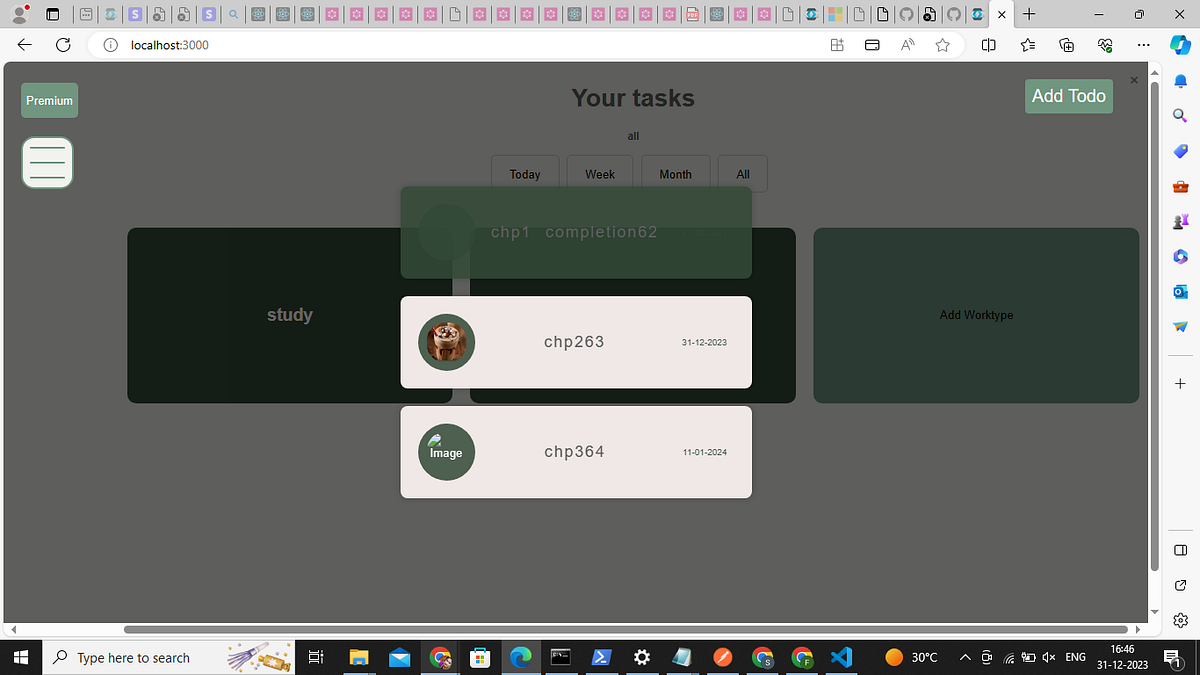Screen dimensions: 1200x675
Task: Click the chp263 task avatar image
Action: [446, 342]
